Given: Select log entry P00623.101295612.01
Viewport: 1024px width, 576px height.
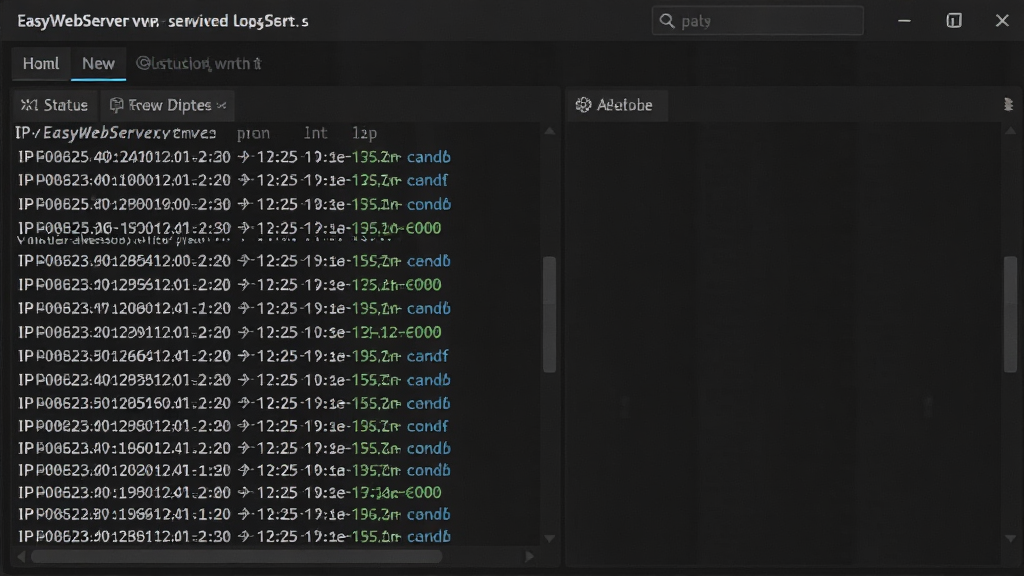Looking at the screenshot, I should click(x=230, y=285).
